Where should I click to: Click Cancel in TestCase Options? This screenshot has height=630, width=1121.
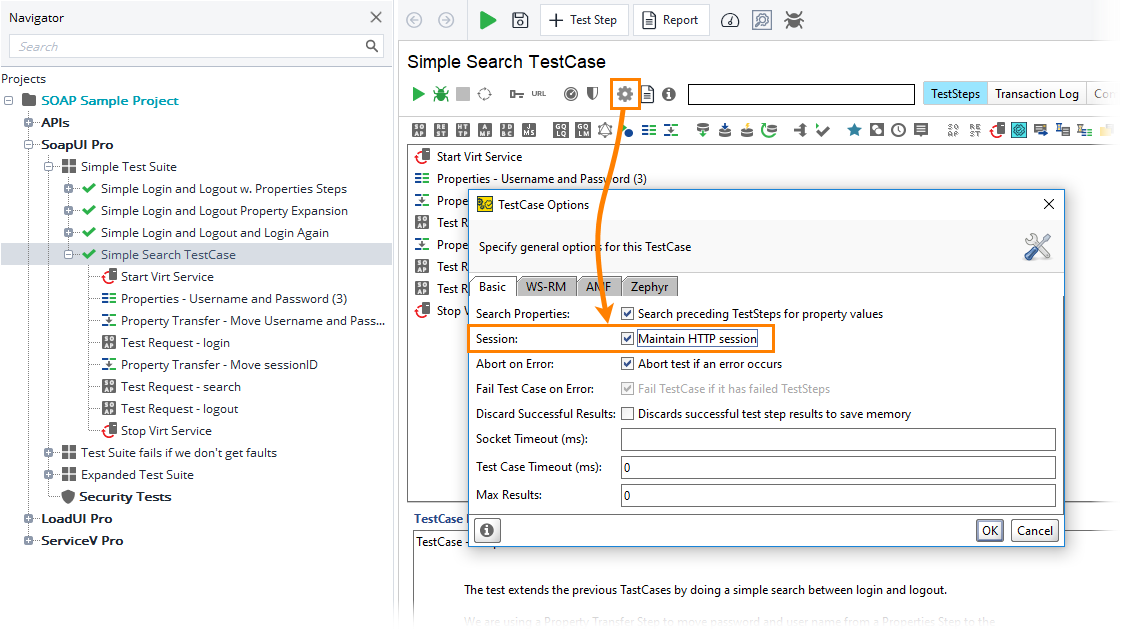[x=1034, y=531]
